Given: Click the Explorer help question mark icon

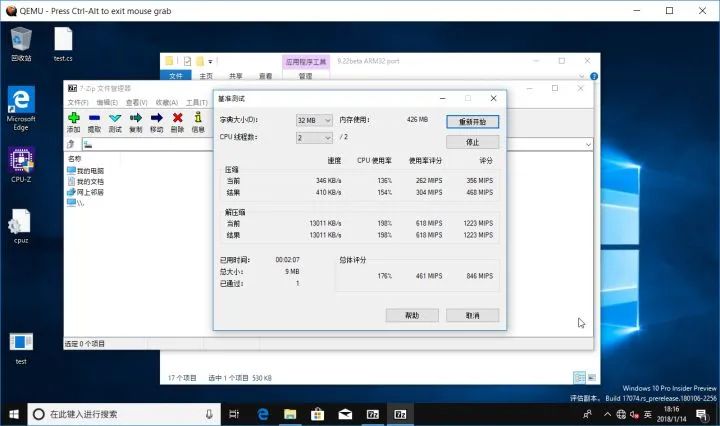Looking at the screenshot, I should [x=594, y=76].
